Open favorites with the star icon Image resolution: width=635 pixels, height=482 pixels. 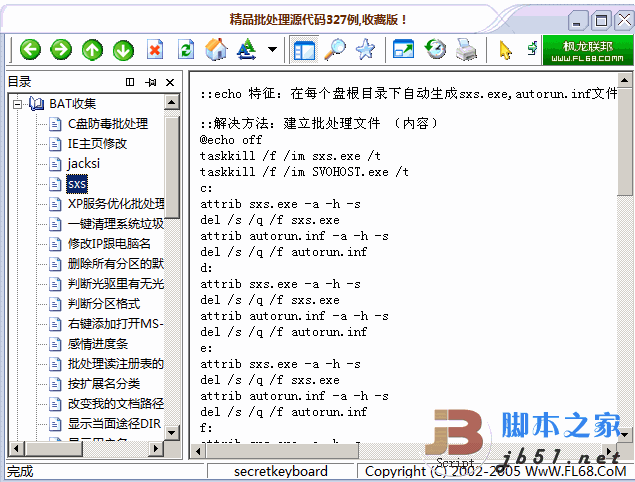click(x=365, y=50)
